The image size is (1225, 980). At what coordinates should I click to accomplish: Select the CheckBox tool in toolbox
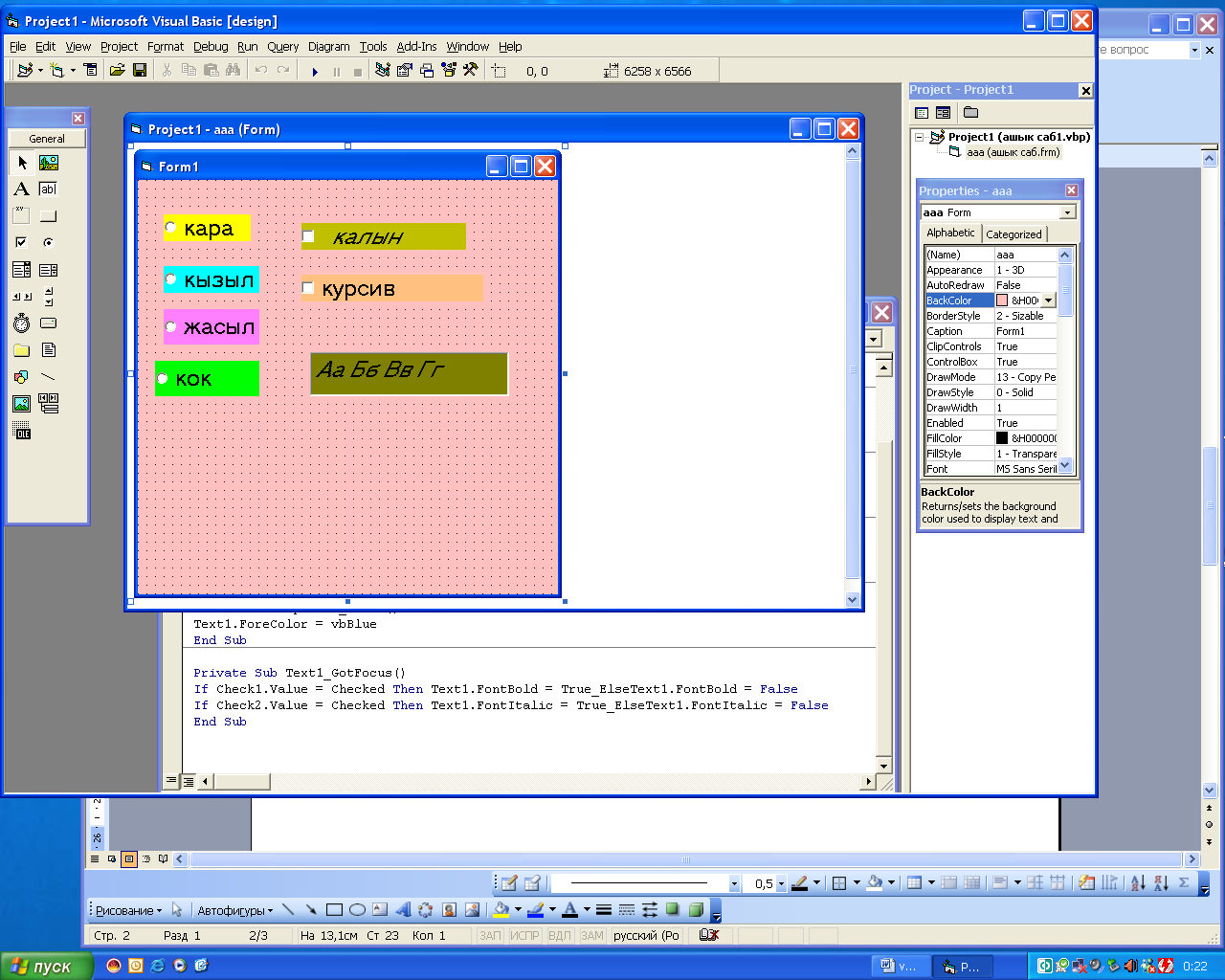pyautogui.click(x=22, y=243)
